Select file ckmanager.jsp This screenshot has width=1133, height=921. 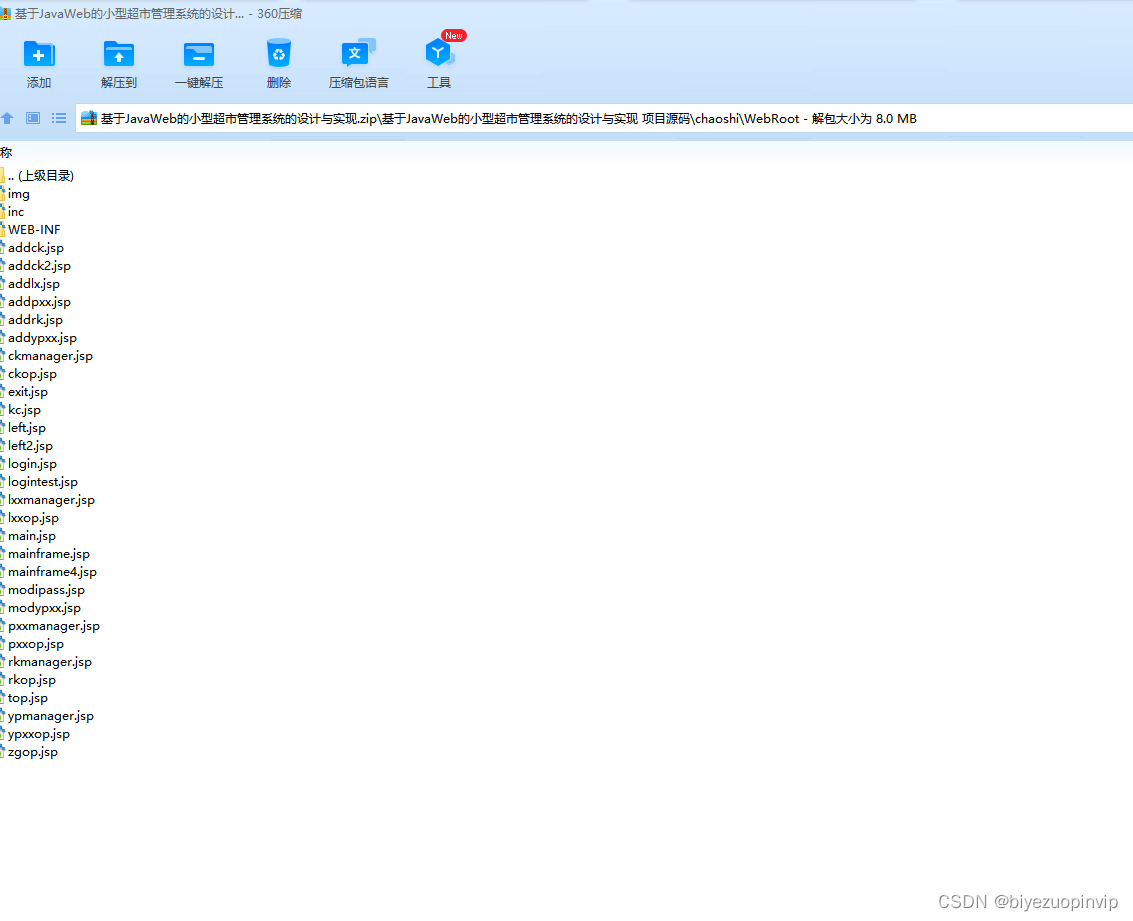(x=46, y=355)
